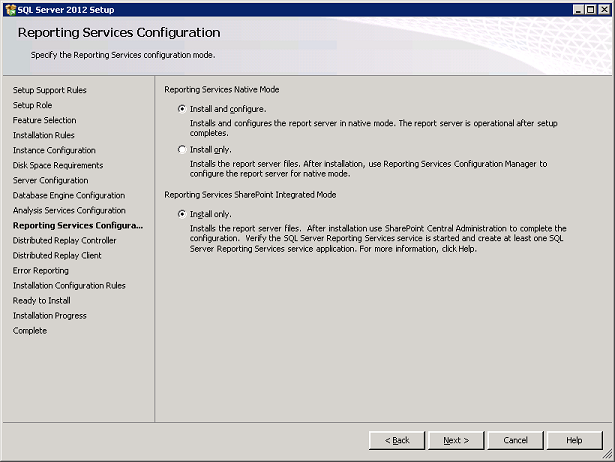Select Analysis Services Configuration step
The image size is (615, 462).
69,210
